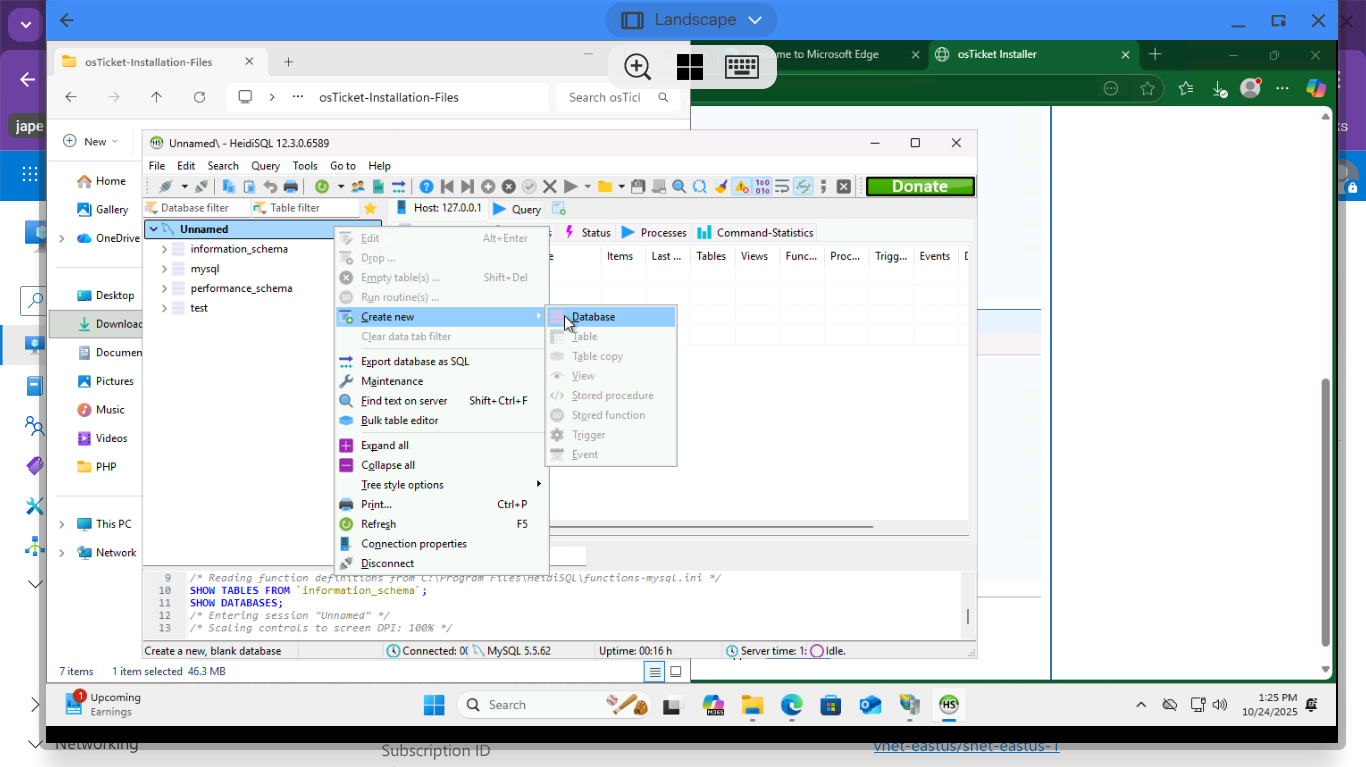Expand the test database node
The width and height of the screenshot is (1366, 767).
(165, 308)
